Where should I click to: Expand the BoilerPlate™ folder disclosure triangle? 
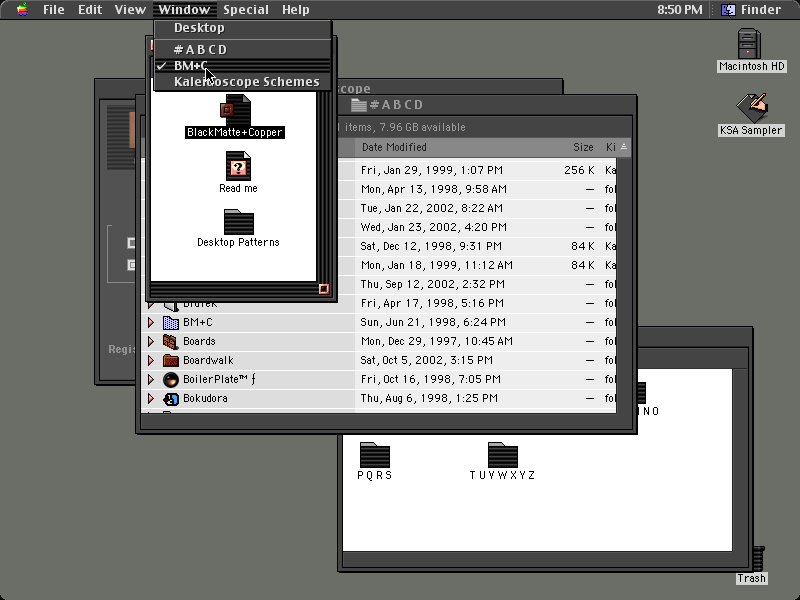pyautogui.click(x=151, y=380)
